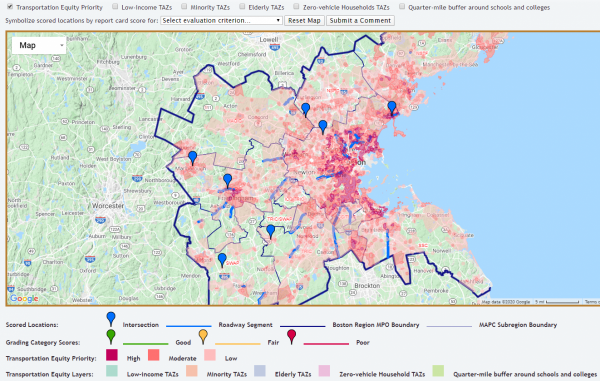Click the MAPC Subregion Boundary legend line
The width and height of the screenshot is (600, 381).
point(449,326)
